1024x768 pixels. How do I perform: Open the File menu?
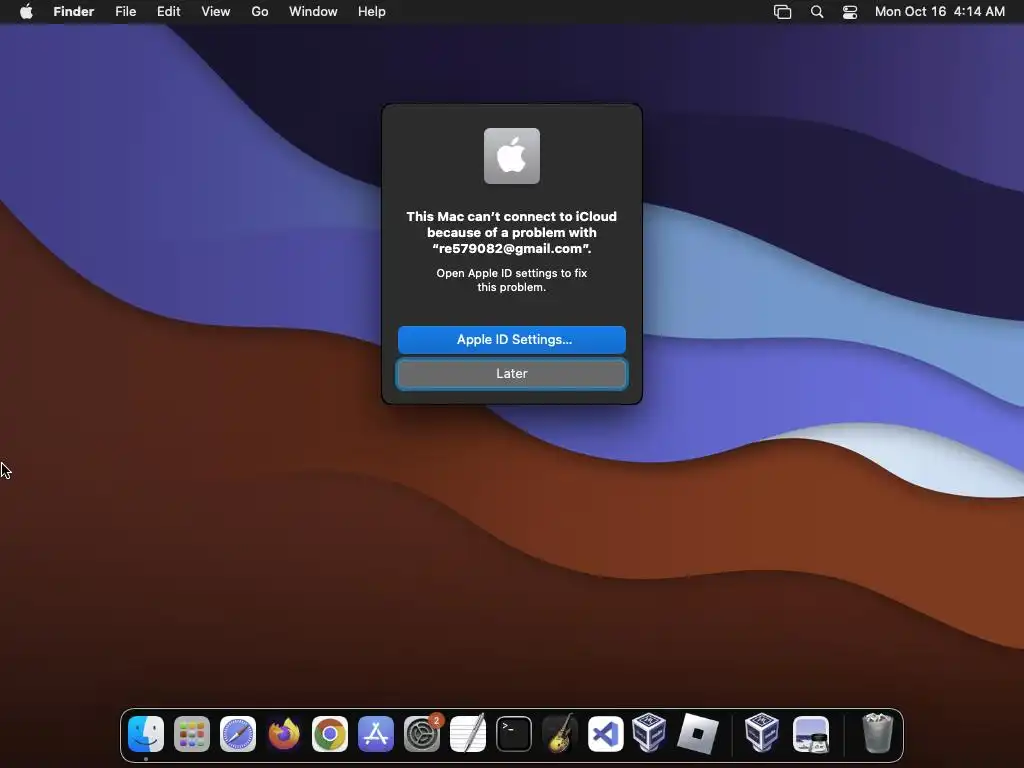click(x=125, y=12)
